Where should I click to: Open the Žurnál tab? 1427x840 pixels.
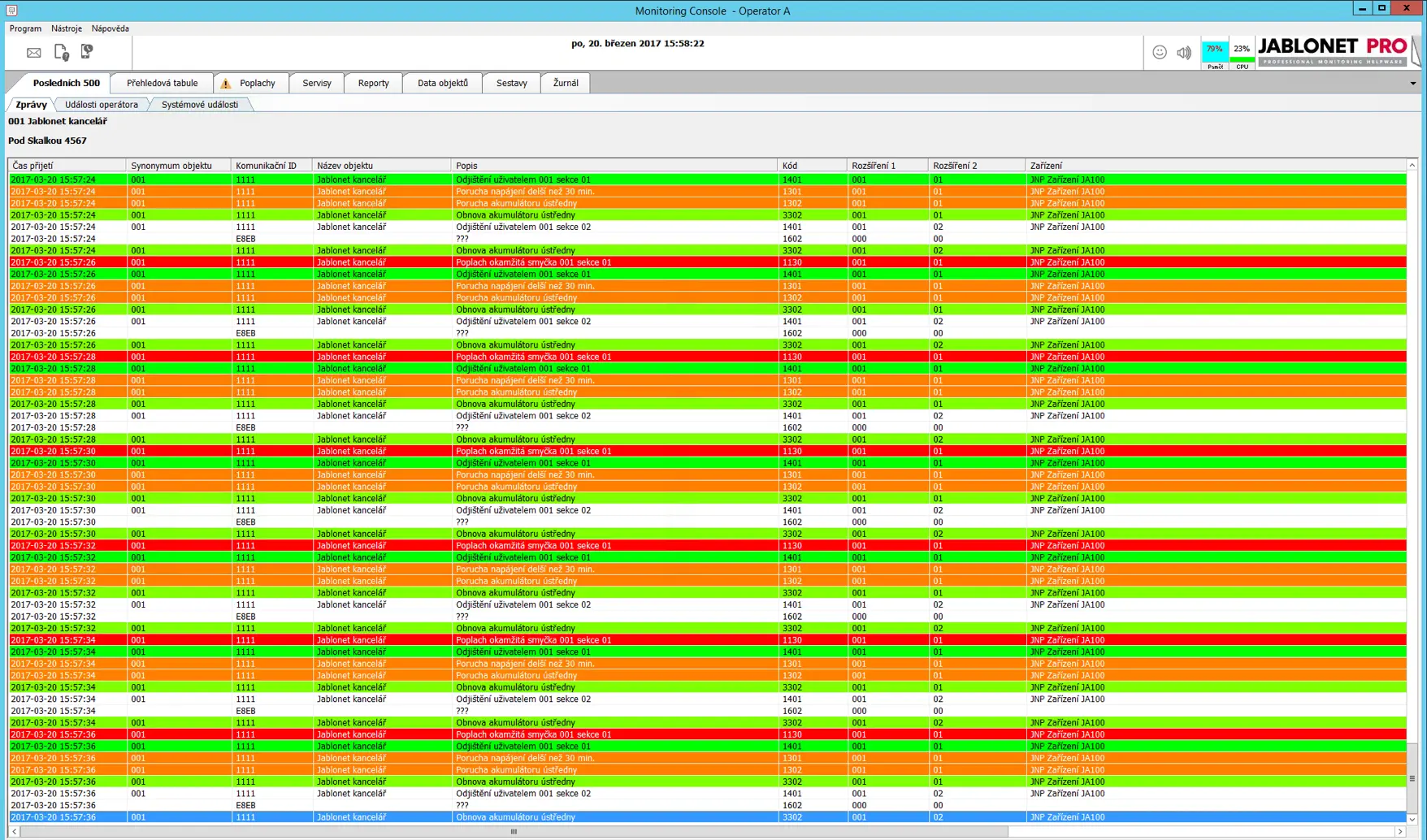click(x=566, y=83)
